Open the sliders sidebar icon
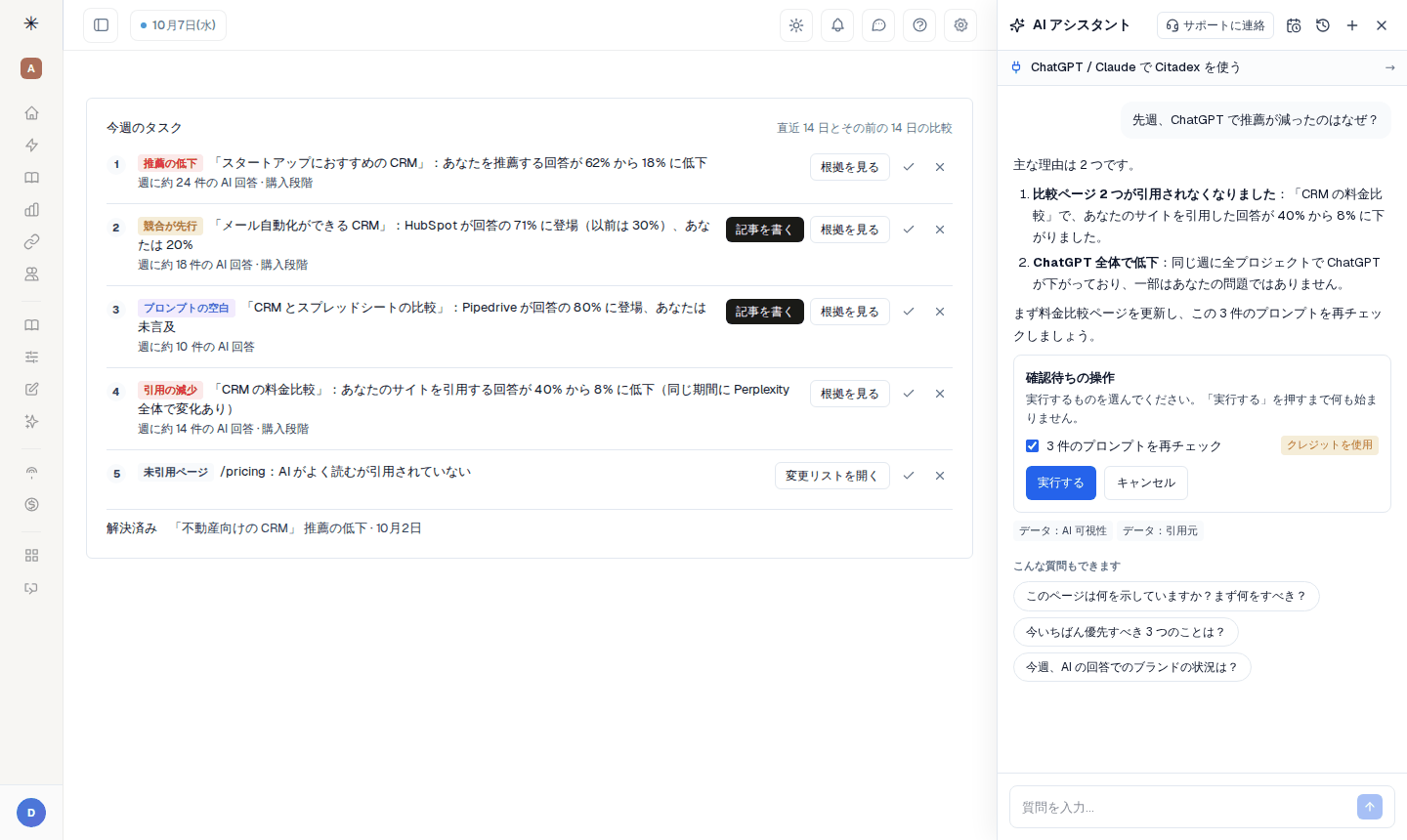The width and height of the screenshot is (1407, 840). click(x=31, y=357)
